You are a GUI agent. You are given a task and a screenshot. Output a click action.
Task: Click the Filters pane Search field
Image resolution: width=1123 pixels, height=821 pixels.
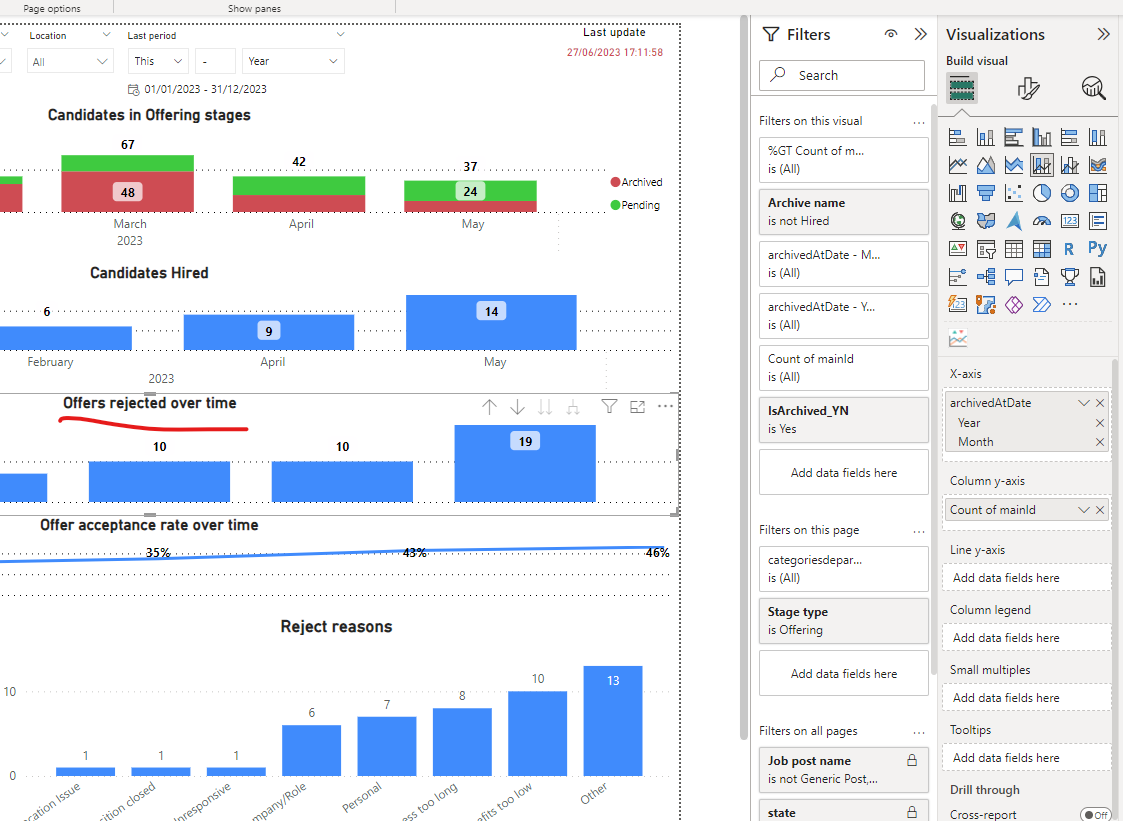(x=842, y=75)
